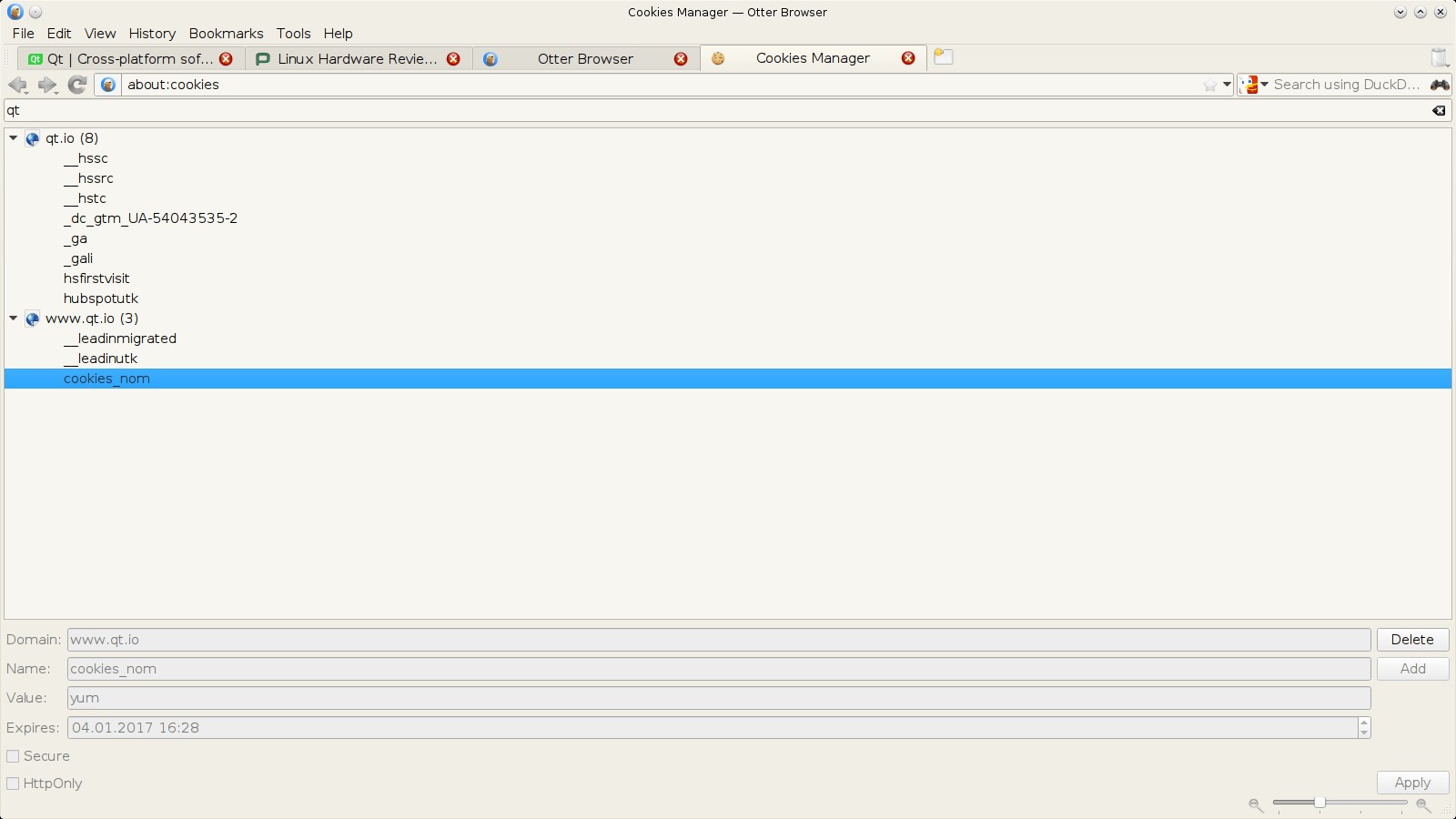Screen dimensions: 1456x819
Task: Select the __hssrc cookie
Action: (88, 178)
